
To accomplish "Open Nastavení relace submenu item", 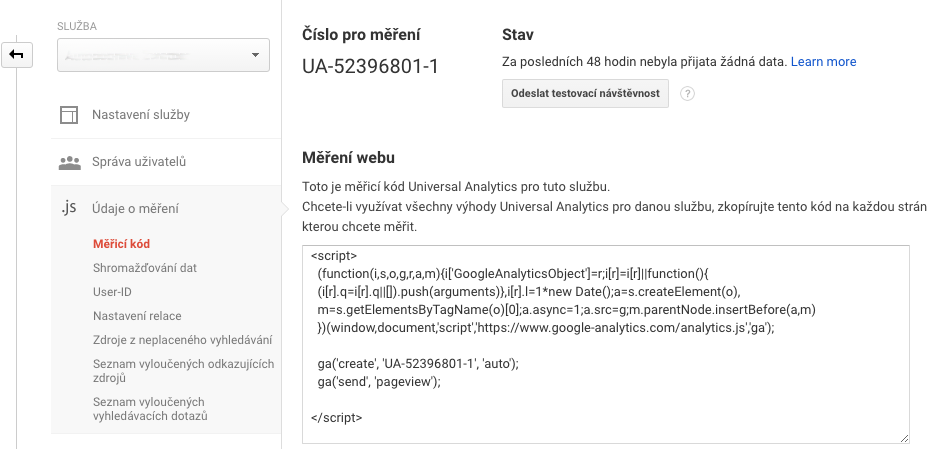I will click(x=137, y=316).
